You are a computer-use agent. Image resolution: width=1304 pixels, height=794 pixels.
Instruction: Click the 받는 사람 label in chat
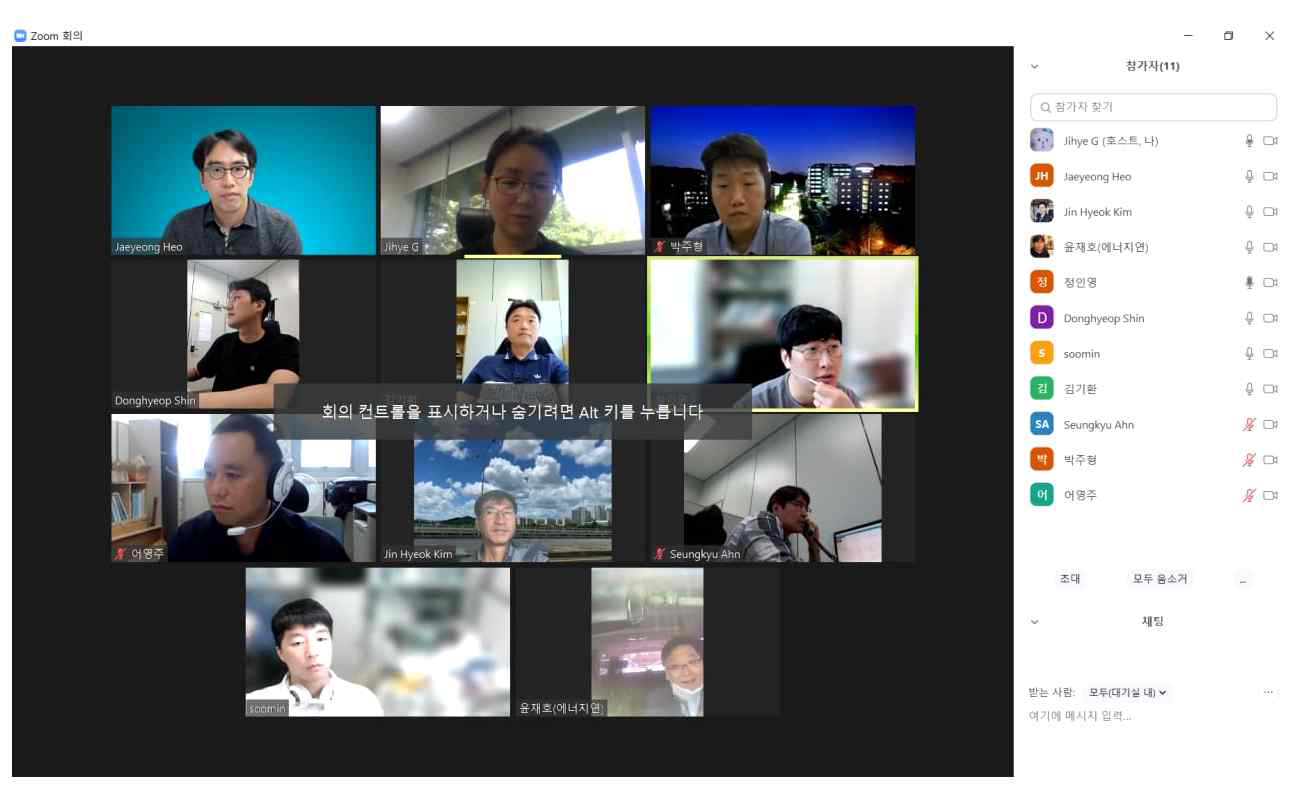click(1052, 692)
